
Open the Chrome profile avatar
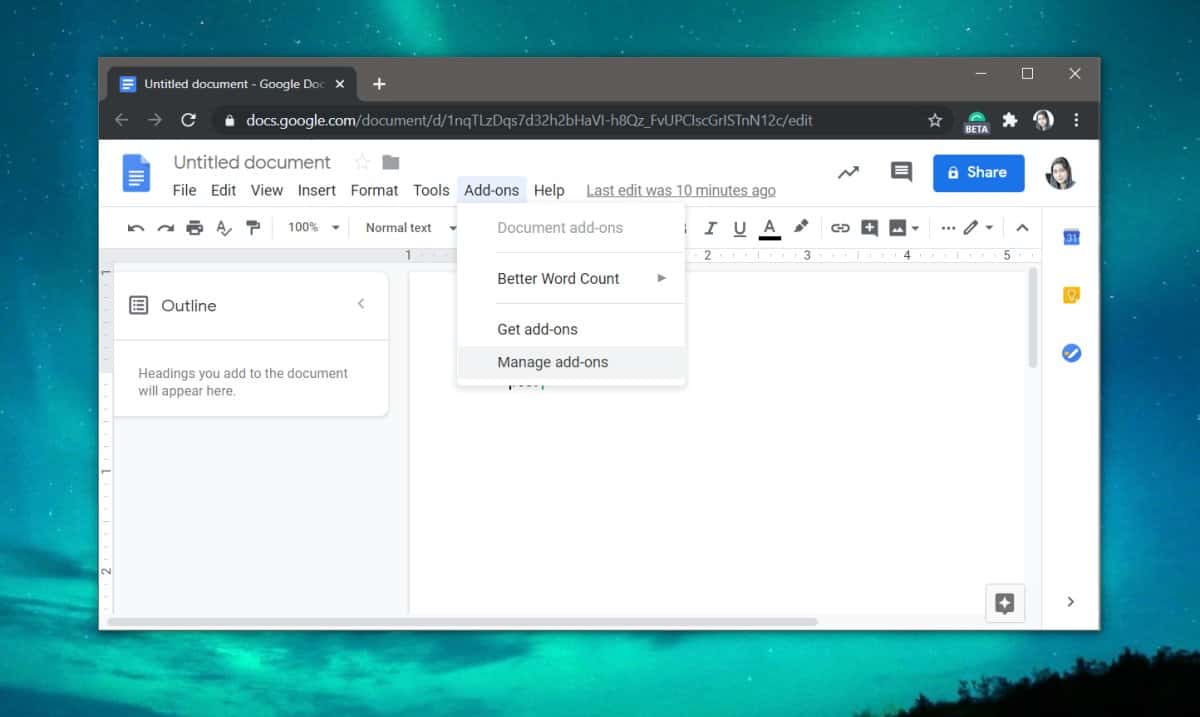(1043, 120)
